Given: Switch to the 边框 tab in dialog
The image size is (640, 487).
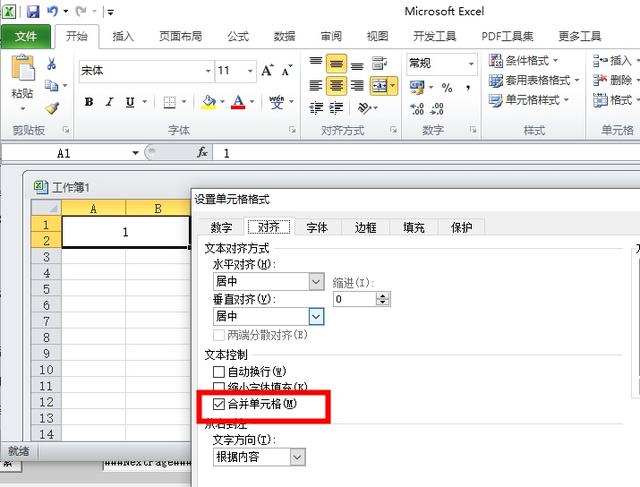Looking at the screenshot, I should pyautogui.click(x=366, y=227).
